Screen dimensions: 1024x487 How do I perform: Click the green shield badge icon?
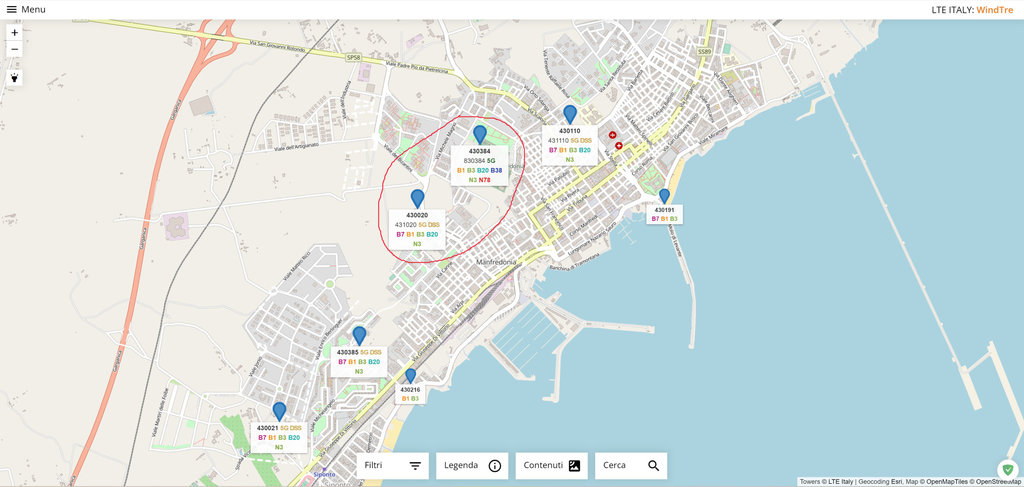(1006, 469)
